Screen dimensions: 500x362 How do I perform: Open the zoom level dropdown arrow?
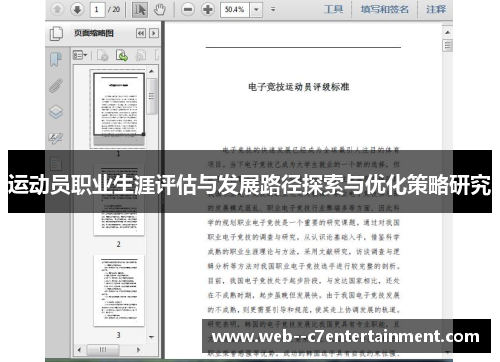point(256,10)
